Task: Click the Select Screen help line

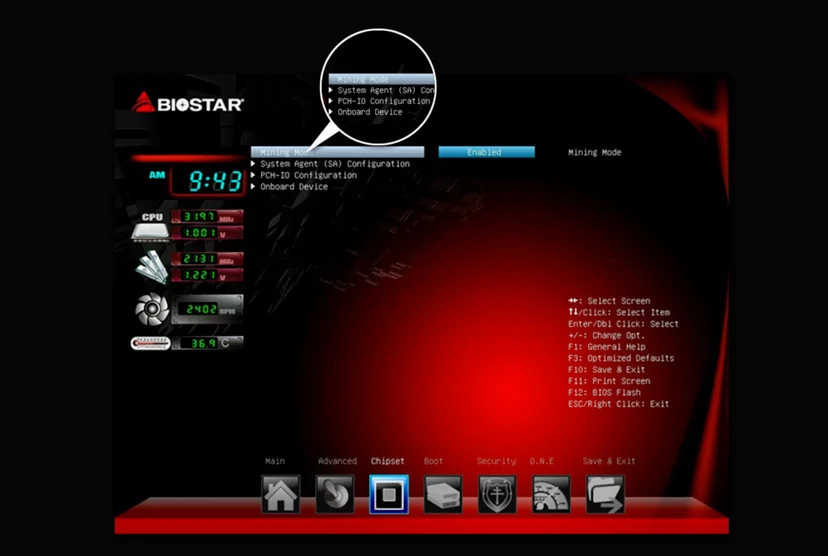Action: [x=609, y=301]
